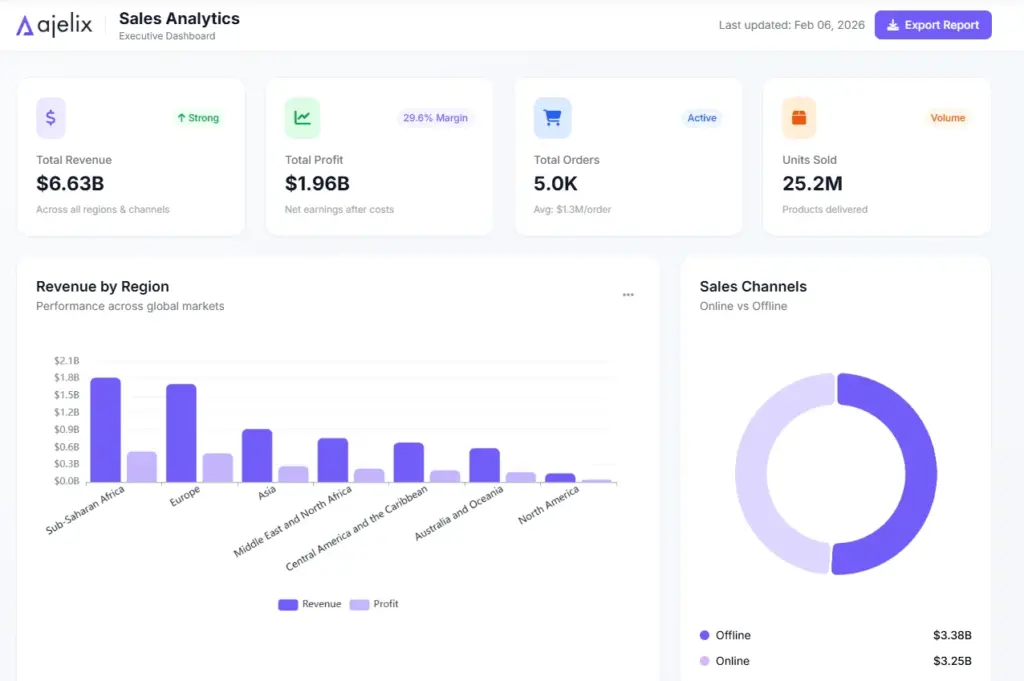Expand the Active badge on Total Orders card
1024x681 pixels.
pos(701,118)
